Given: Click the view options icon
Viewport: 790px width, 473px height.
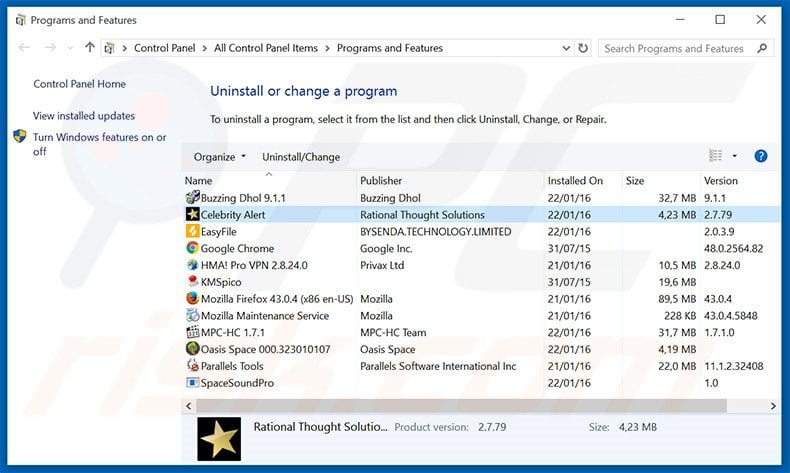Looking at the screenshot, I should pos(715,156).
